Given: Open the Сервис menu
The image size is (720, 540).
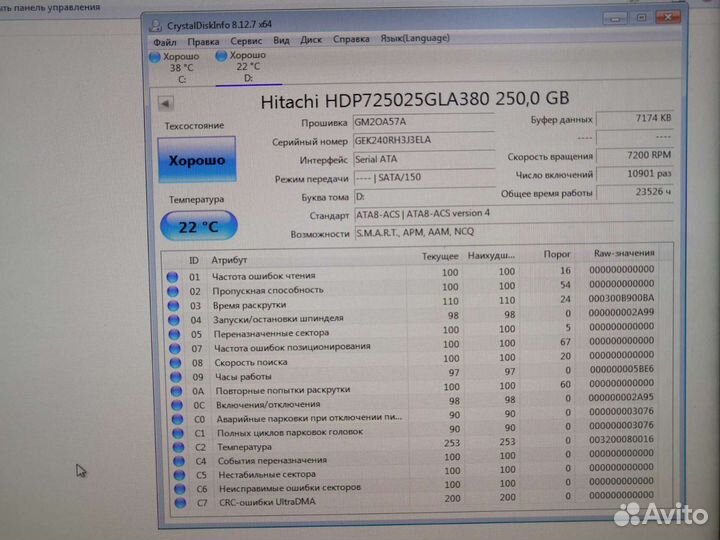Looking at the screenshot, I should (246, 41).
